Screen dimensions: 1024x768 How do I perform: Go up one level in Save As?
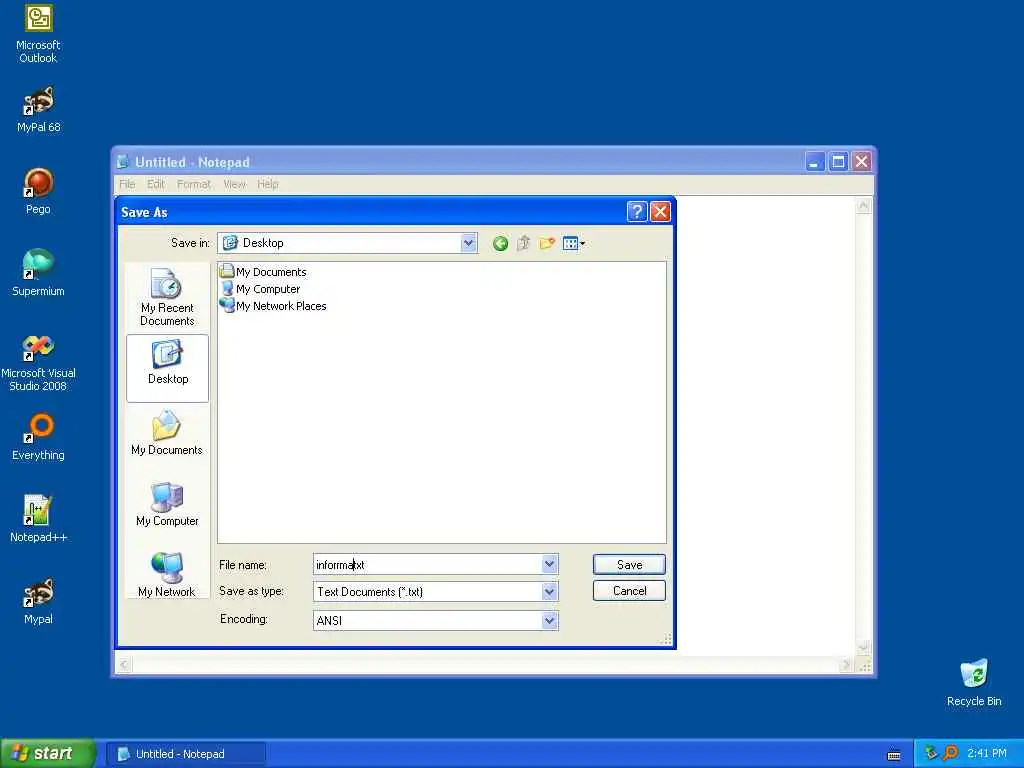click(523, 244)
